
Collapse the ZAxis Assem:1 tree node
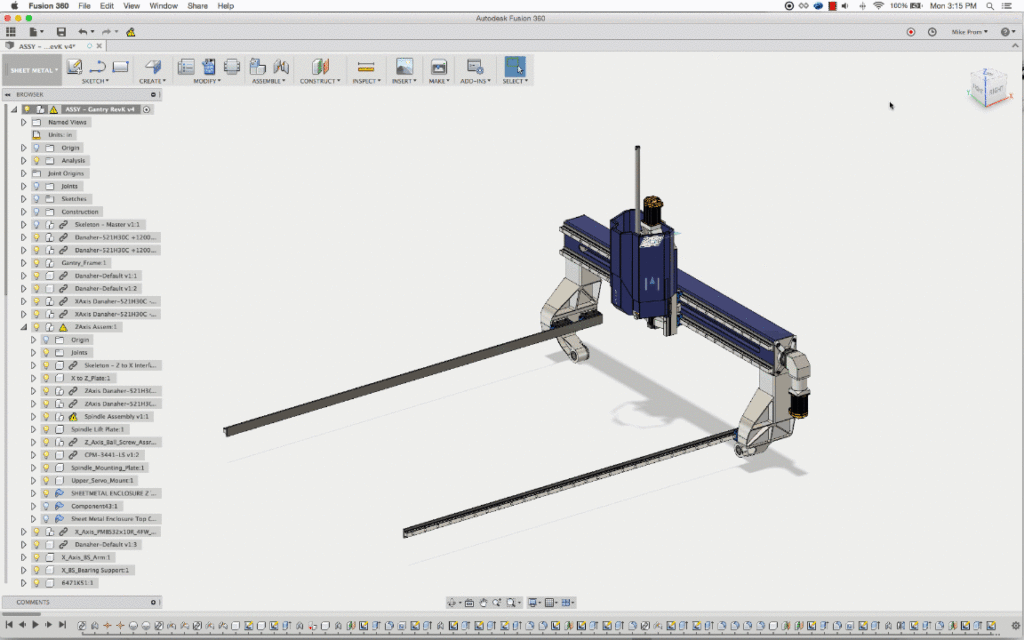pos(23,326)
